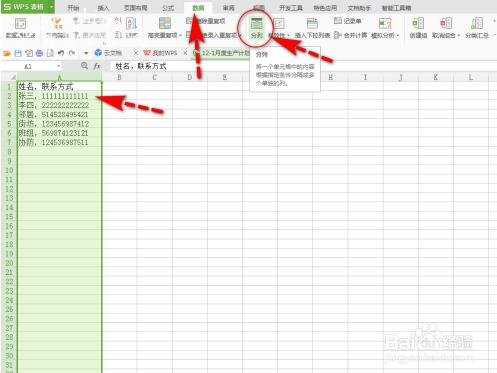The height and width of the screenshot is (373, 497).
Task: Click cell A1 containing 姓名，联系方式
Action: coord(59,87)
